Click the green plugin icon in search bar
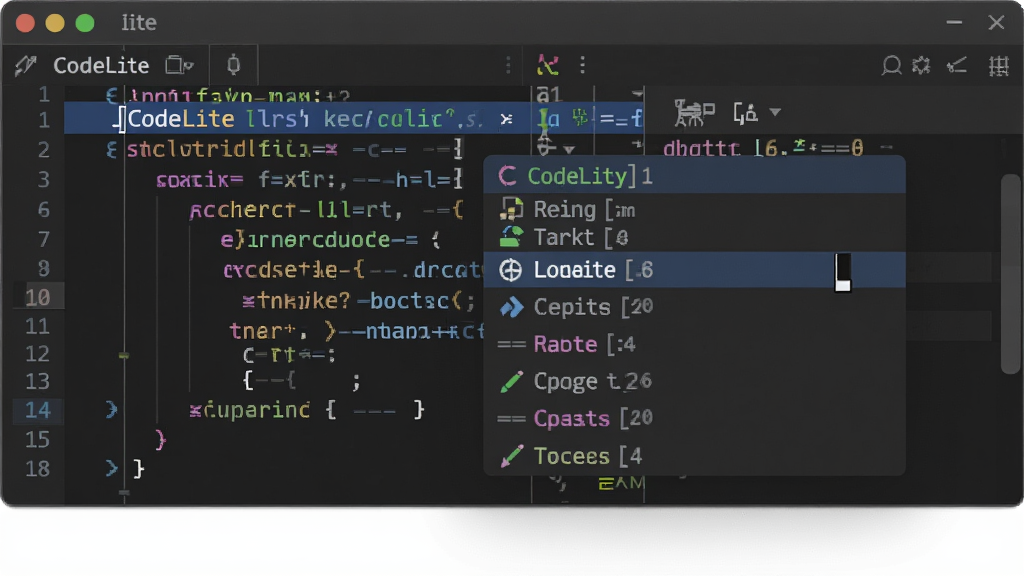Viewport: 1024px width, 576px height. click(579, 118)
